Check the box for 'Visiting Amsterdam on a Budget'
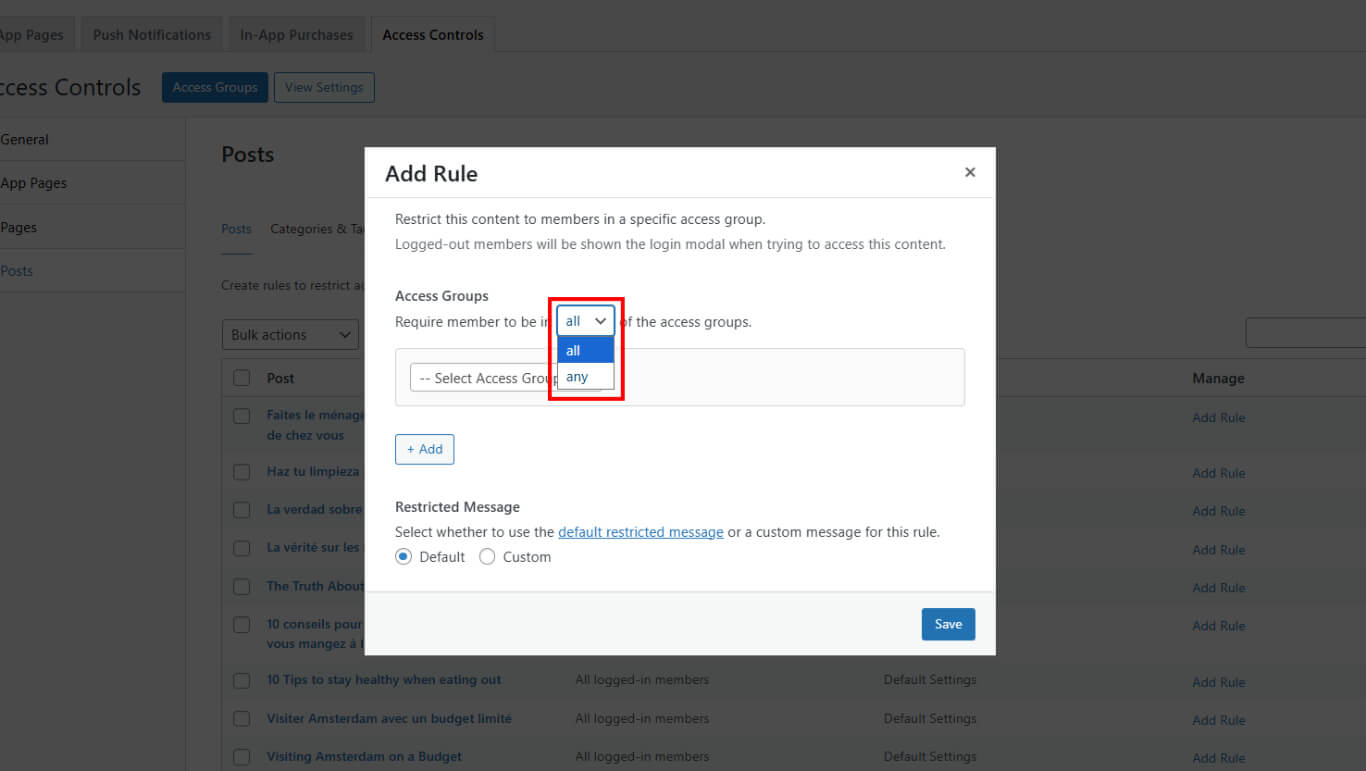 pyautogui.click(x=241, y=757)
